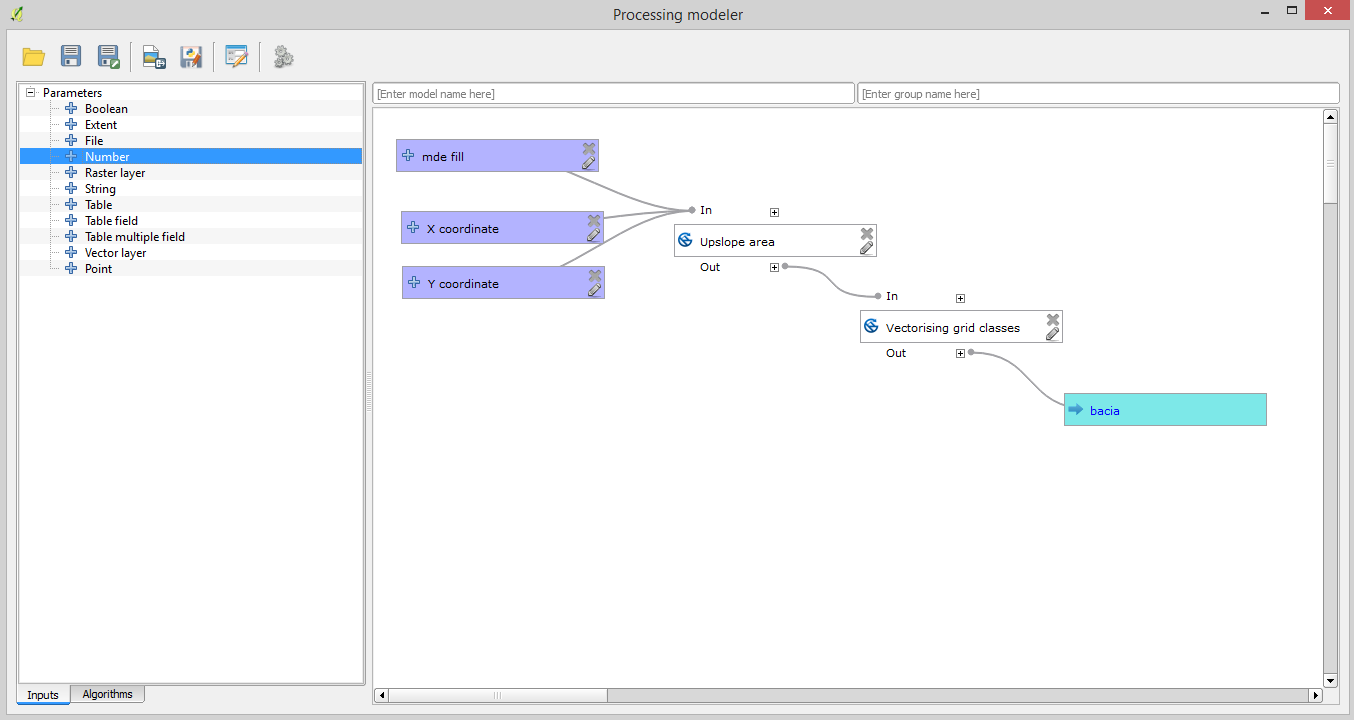
Task: Select the Inputs tab
Action: pyautogui.click(x=43, y=695)
